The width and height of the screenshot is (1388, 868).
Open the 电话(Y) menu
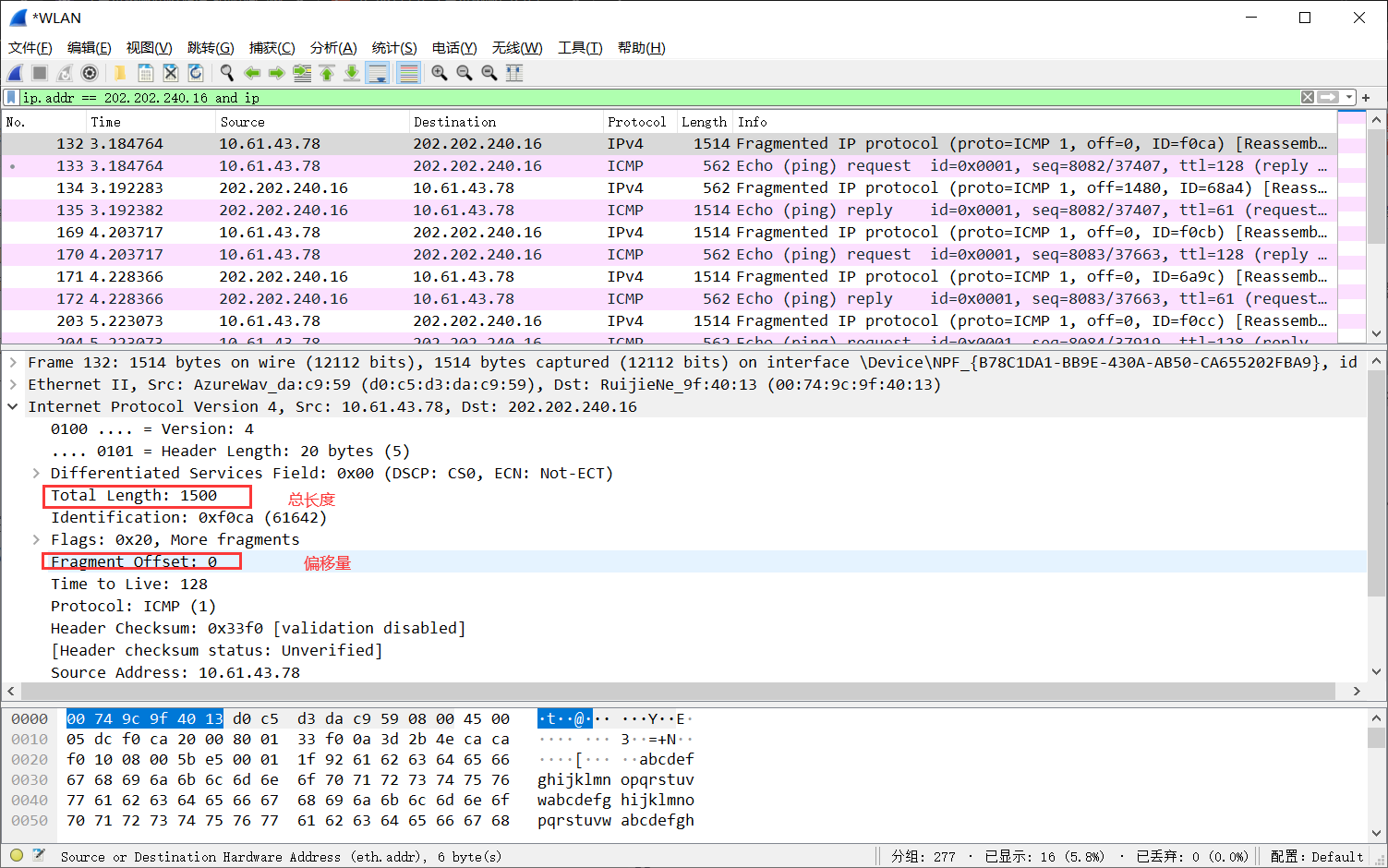tap(454, 48)
